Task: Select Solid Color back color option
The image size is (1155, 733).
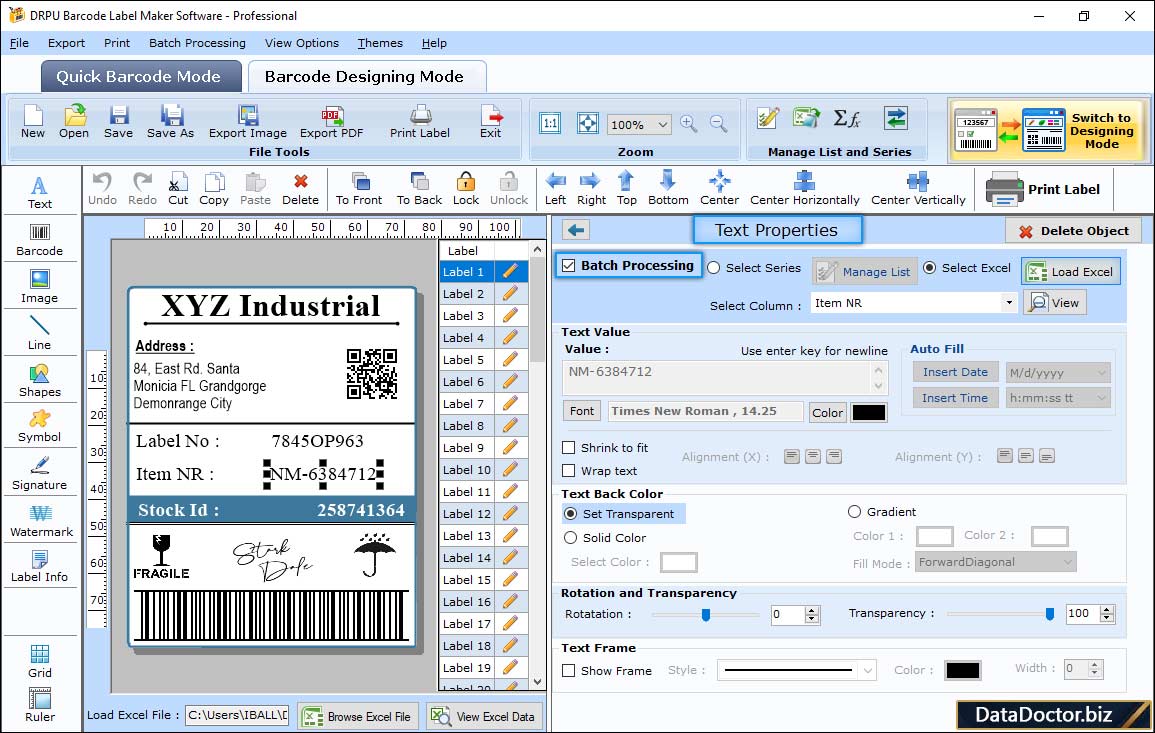Action: (570, 538)
